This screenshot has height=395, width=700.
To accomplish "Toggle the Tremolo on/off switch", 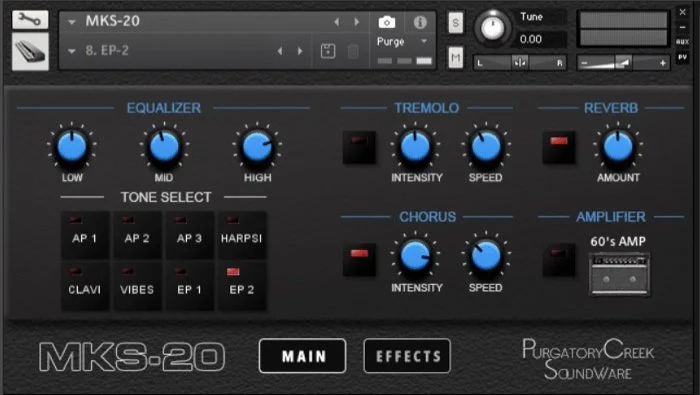I will tap(359, 147).
